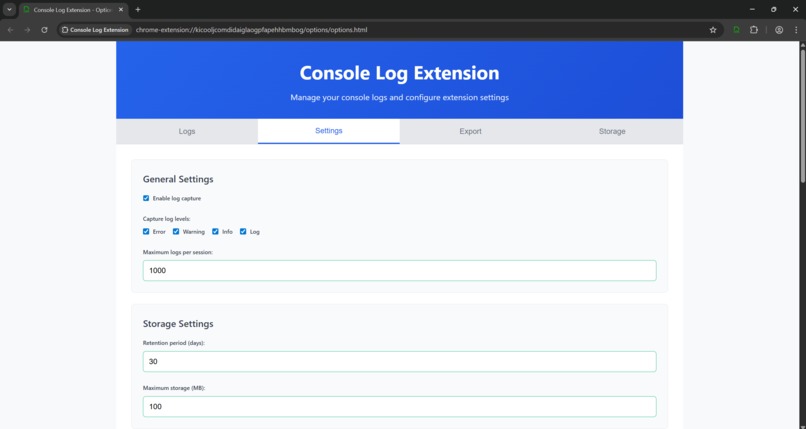Open the Chrome profile icon
Screen dimensions: 806x429
click(x=779, y=30)
